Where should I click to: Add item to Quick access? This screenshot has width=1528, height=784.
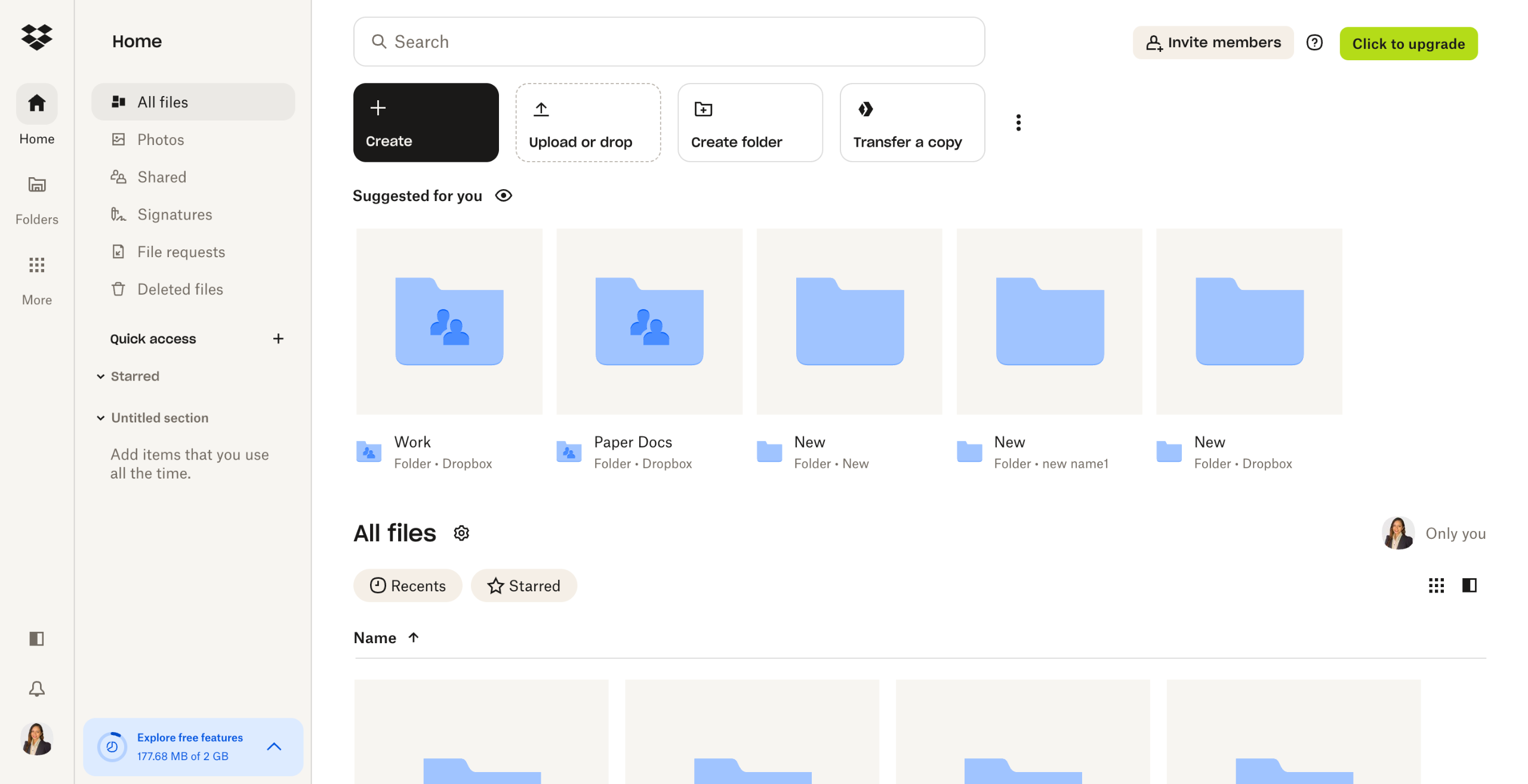click(x=278, y=339)
